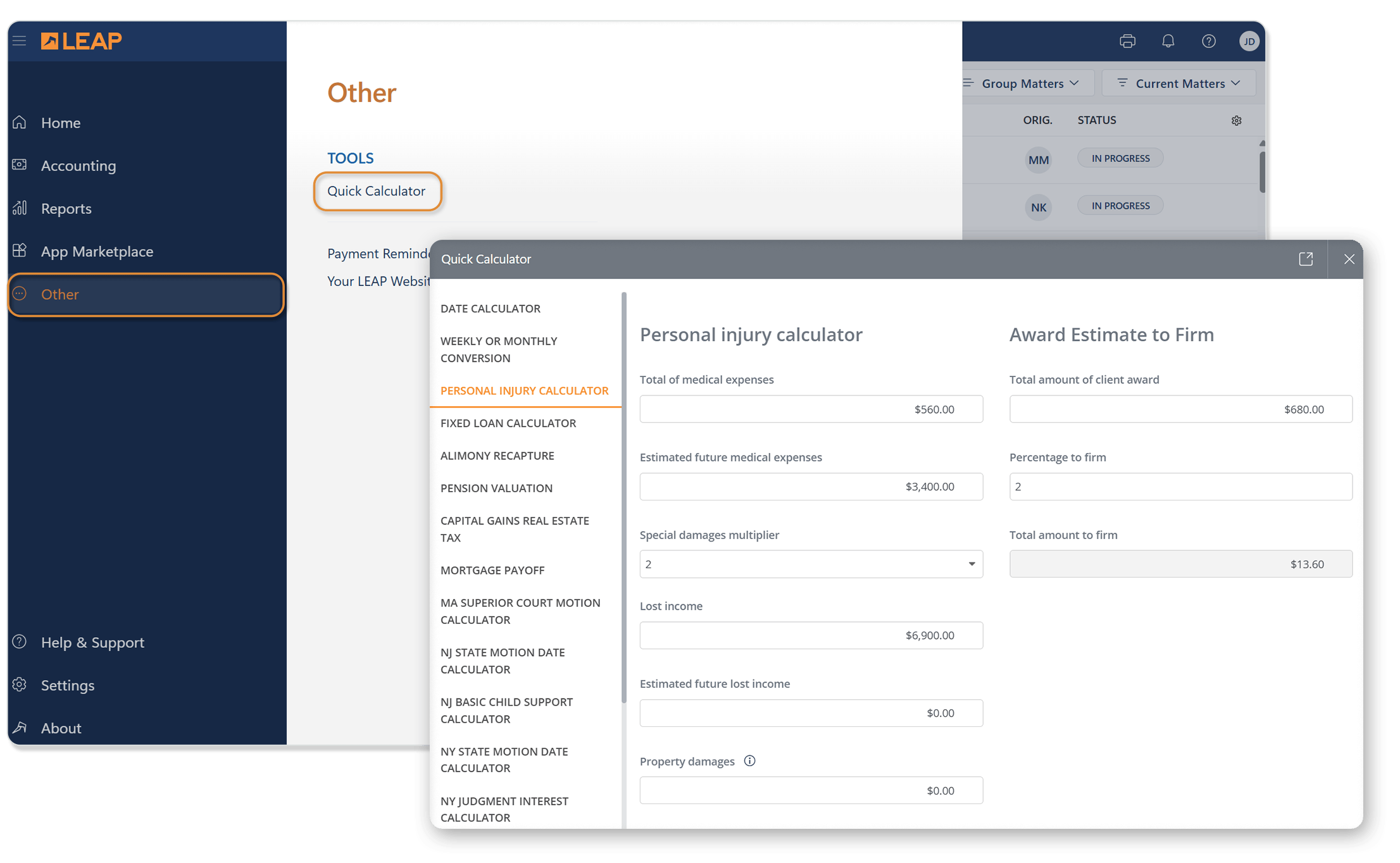Image resolution: width=1400 pixels, height=863 pixels.
Task: Open the Group Matters dropdown
Action: 1028,84
